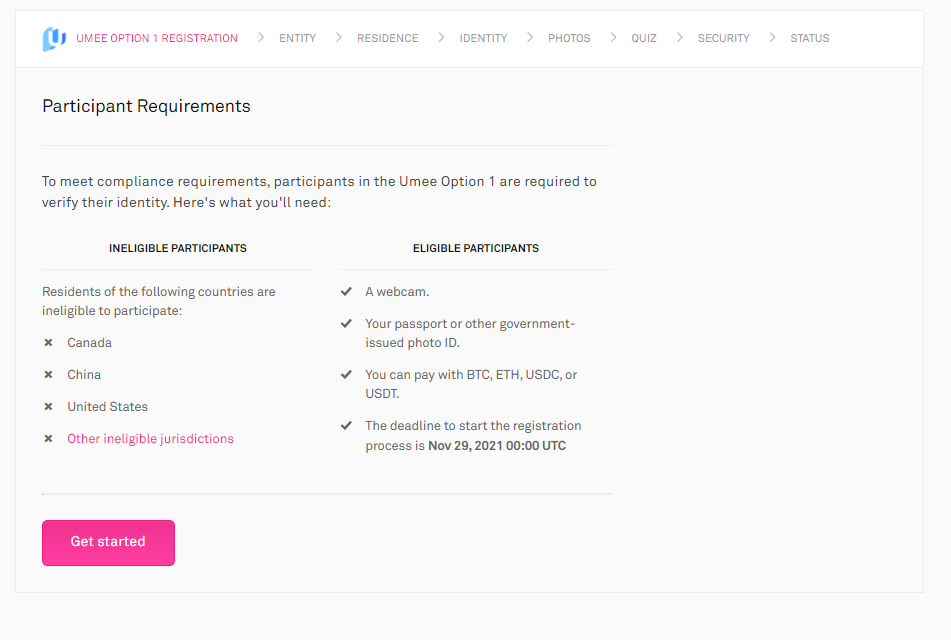Click chevron between ENTITY and RESIDENCE

(x=338, y=38)
